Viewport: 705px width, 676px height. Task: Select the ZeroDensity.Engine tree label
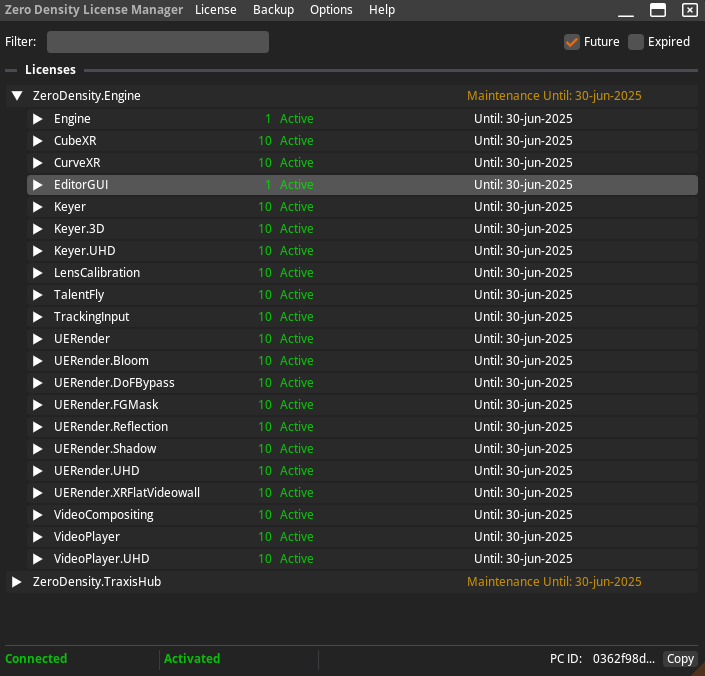(86, 96)
